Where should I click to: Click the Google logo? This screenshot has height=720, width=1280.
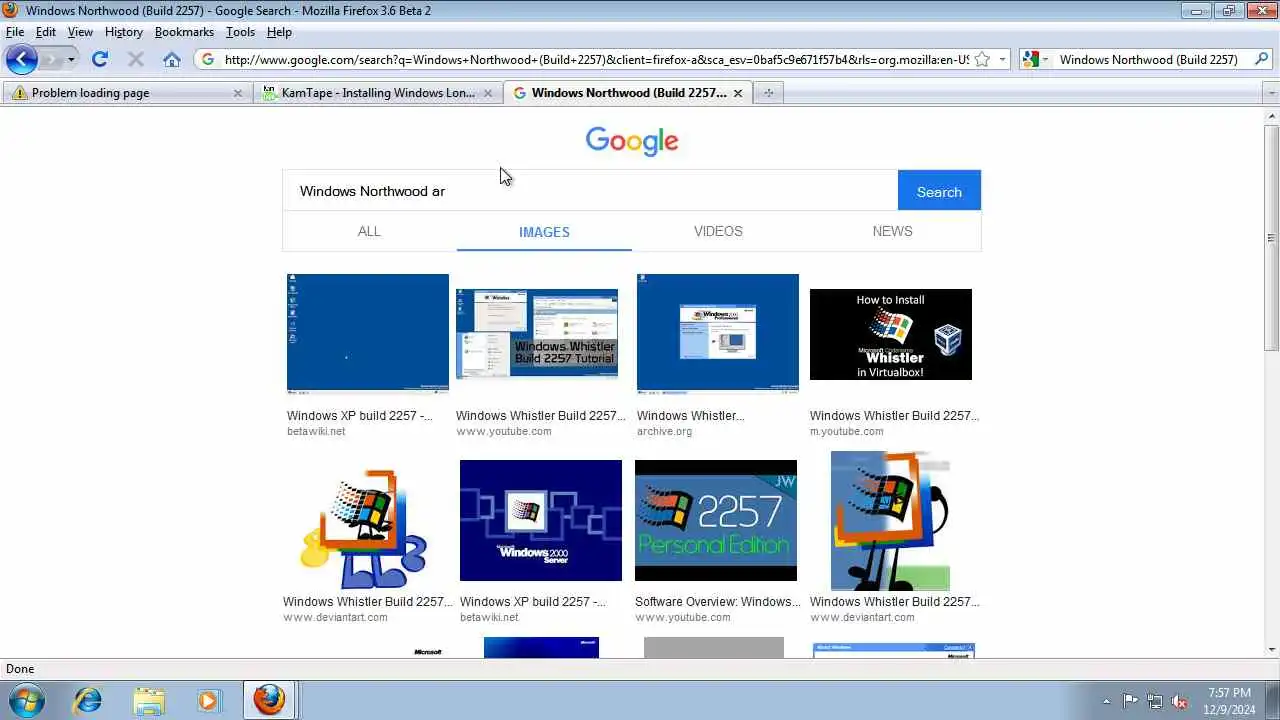(x=632, y=141)
